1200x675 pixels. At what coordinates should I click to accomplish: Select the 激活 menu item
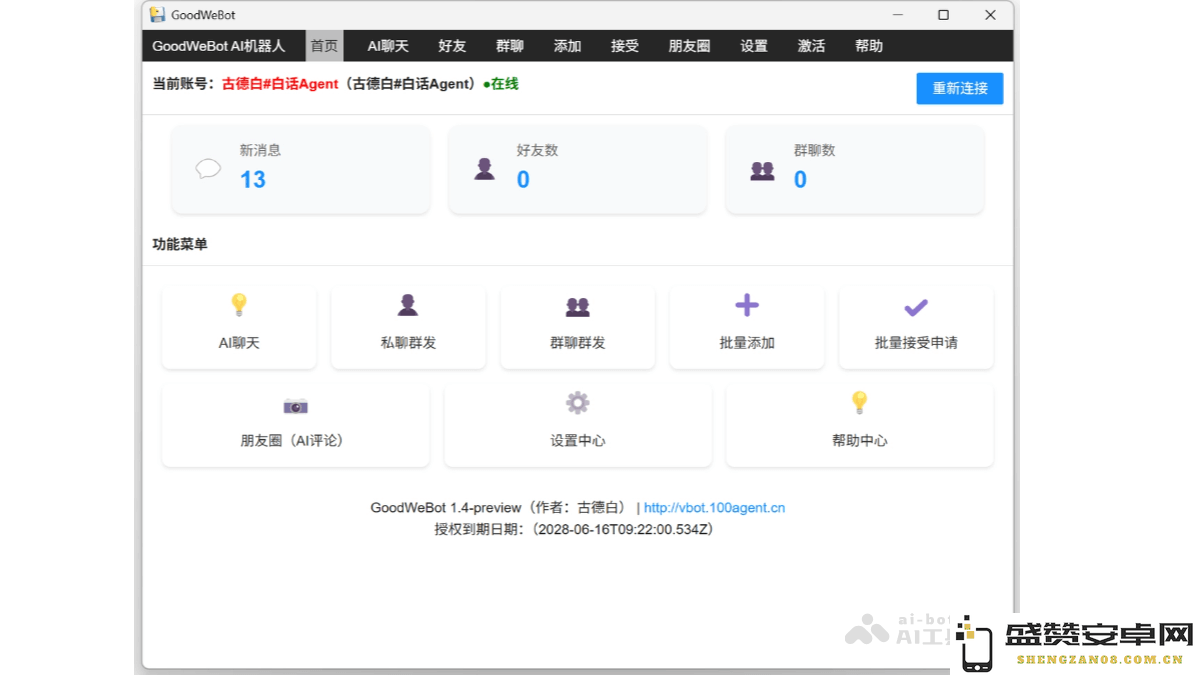[811, 46]
